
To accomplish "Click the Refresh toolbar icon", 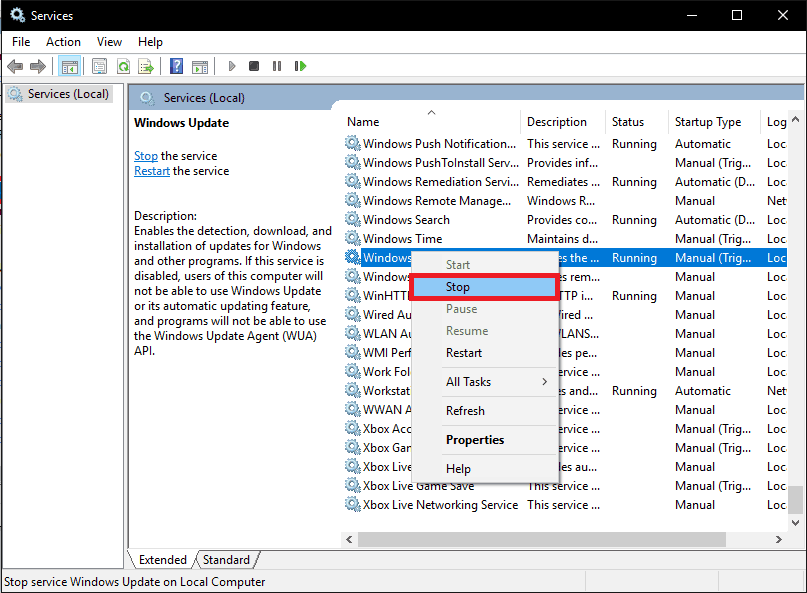I will point(124,66).
